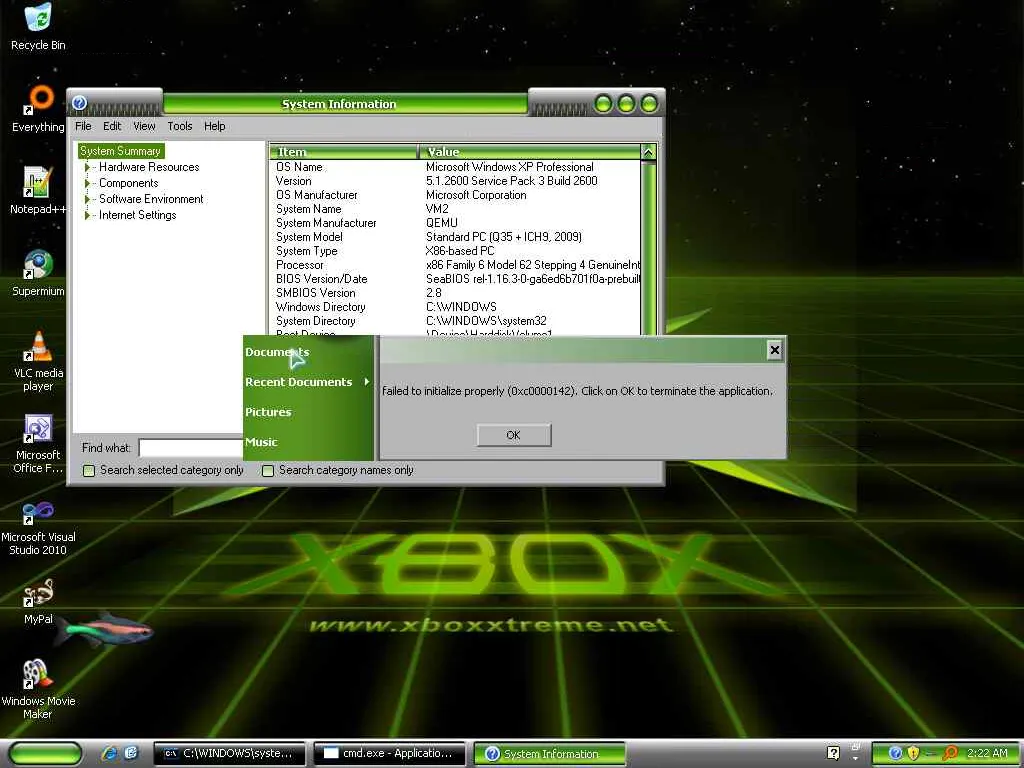1024x768 pixels.
Task: Click the Value column header
Action: click(x=530, y=152)
